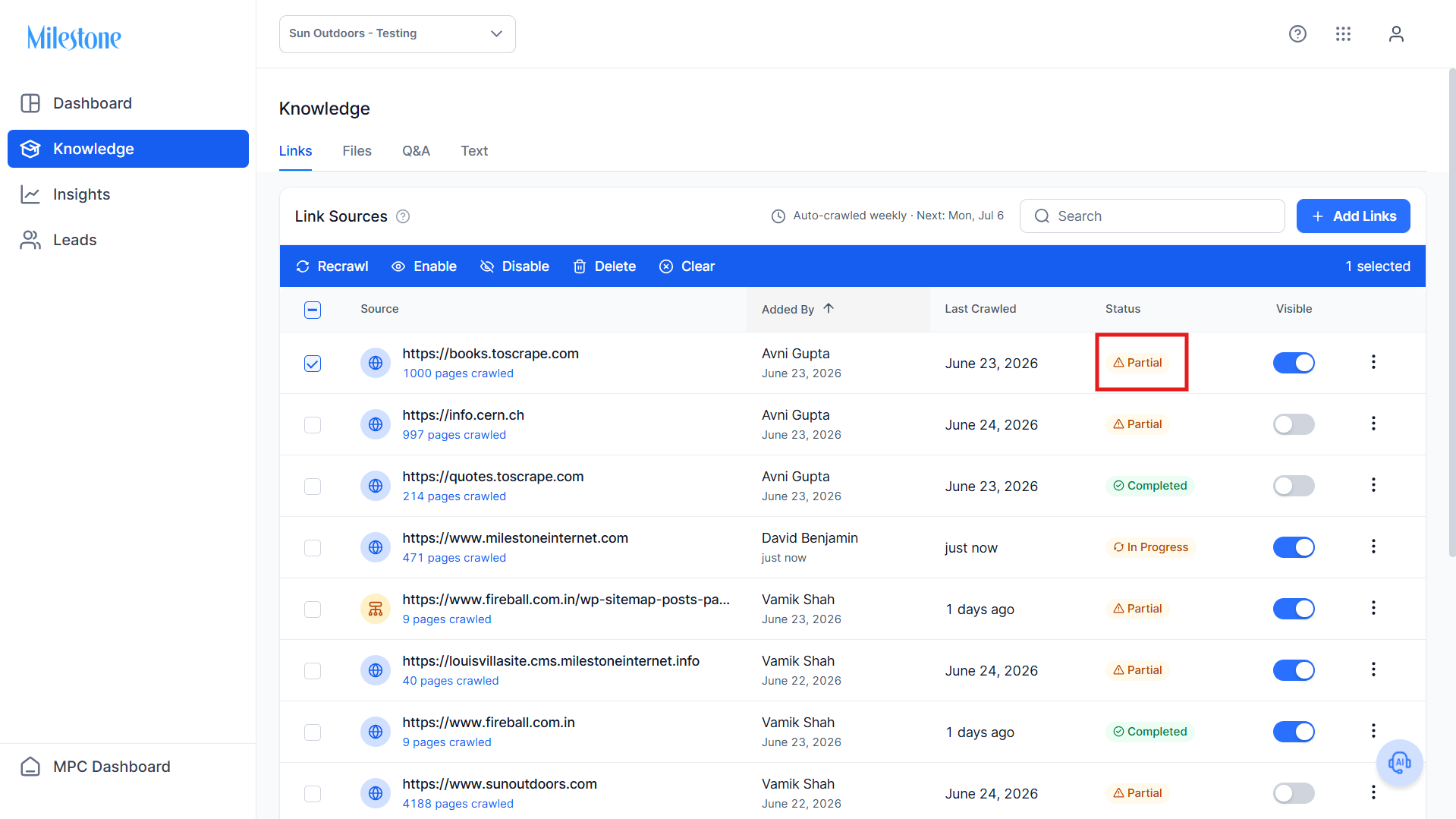
Task: Sort by Added By arrow icon
Action: (829, 308)
